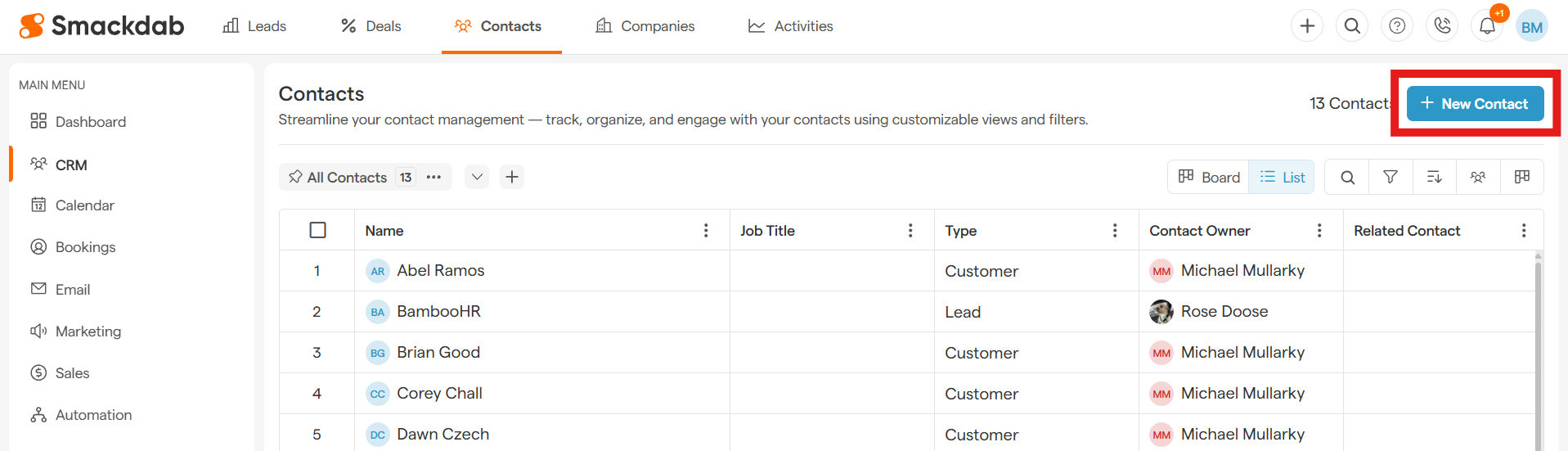This screenshot has width=1568, height=451.
Task: Open the Abel Ramos contact
Action: coord(440,271)
